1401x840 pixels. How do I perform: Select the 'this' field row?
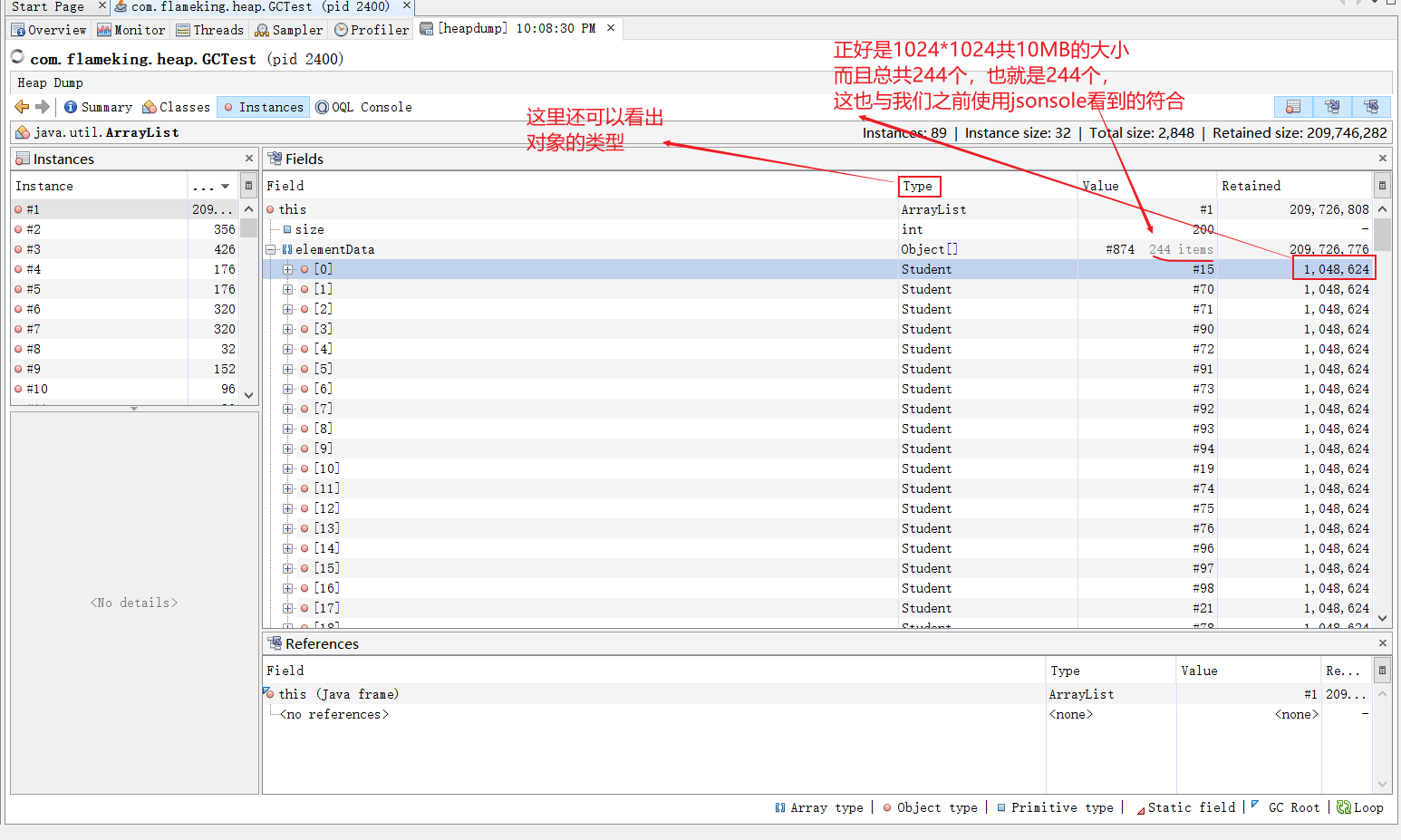point(817,209)
